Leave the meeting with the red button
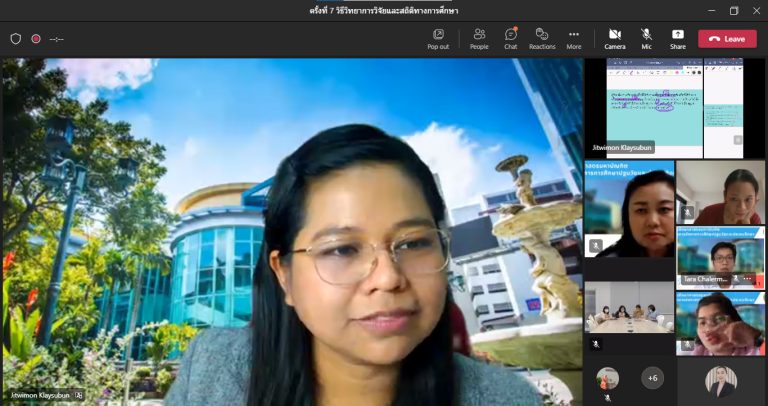 click(x=727, y=39)
